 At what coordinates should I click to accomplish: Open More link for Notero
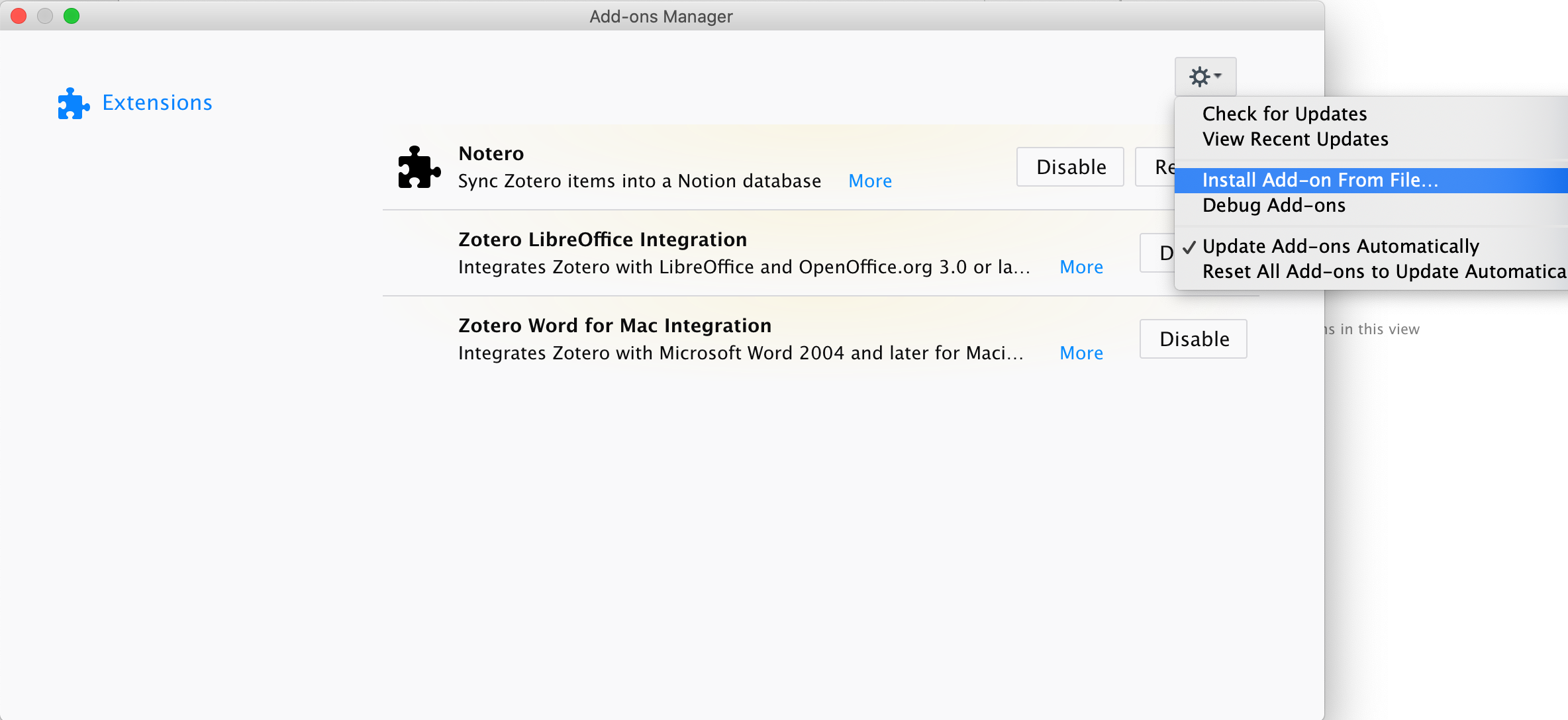(869, 181)
